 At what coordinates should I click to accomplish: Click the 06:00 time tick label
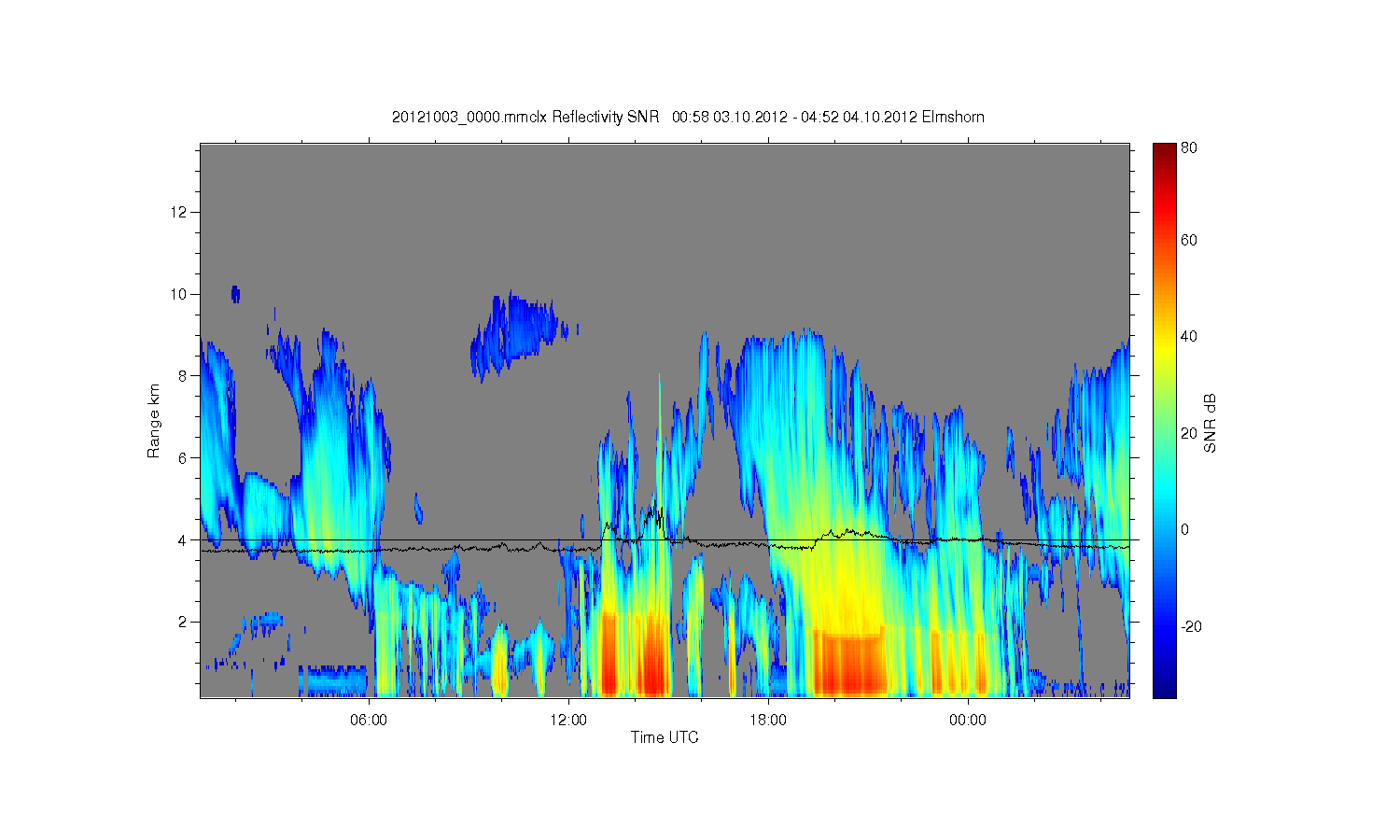pos(369,720)
